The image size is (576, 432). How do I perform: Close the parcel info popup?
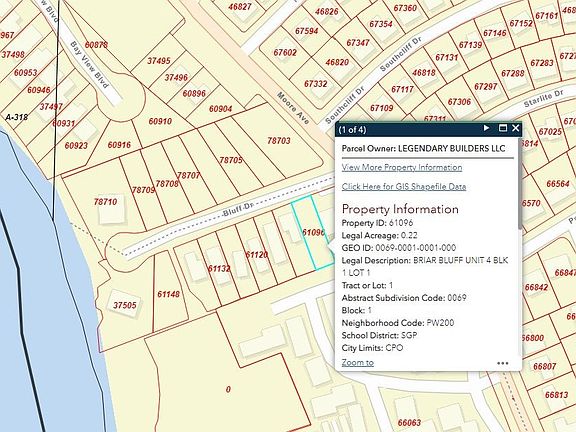pos(515,128)
